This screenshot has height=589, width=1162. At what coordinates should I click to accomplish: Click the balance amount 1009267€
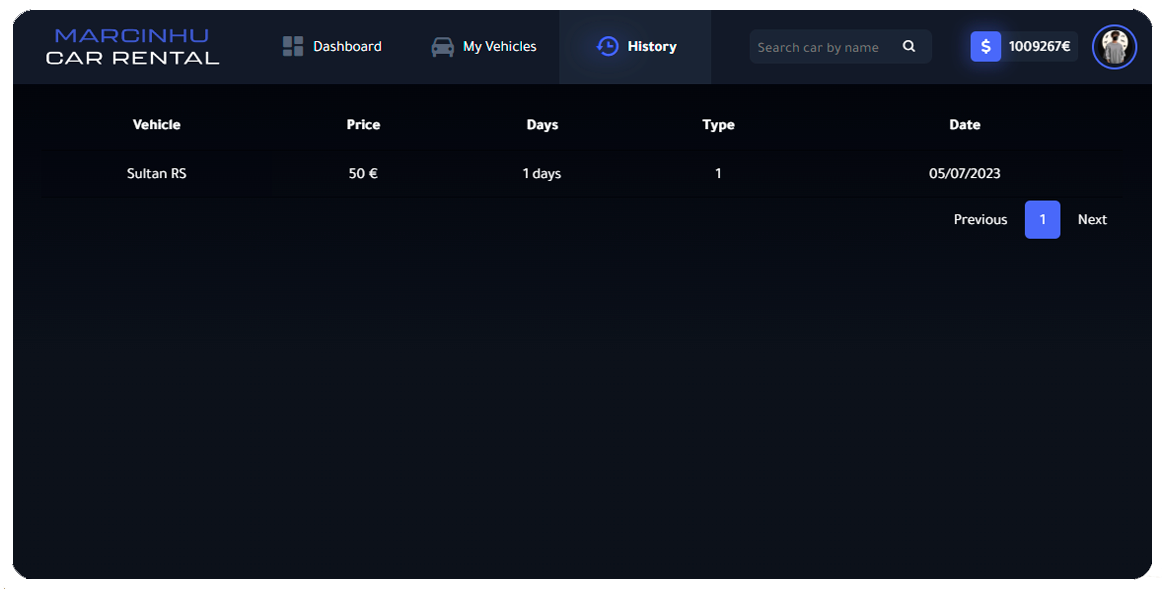pos(1039,45)
